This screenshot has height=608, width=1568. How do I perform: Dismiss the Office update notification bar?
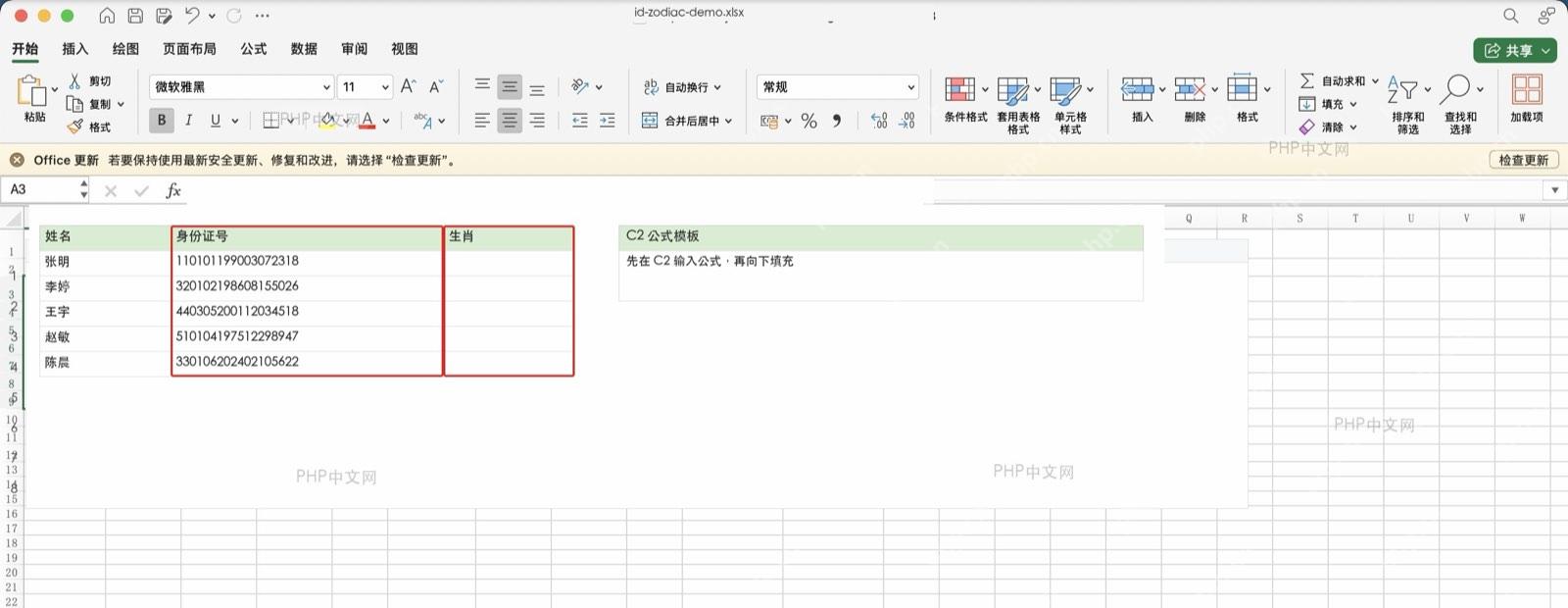(x=17, y=160)
